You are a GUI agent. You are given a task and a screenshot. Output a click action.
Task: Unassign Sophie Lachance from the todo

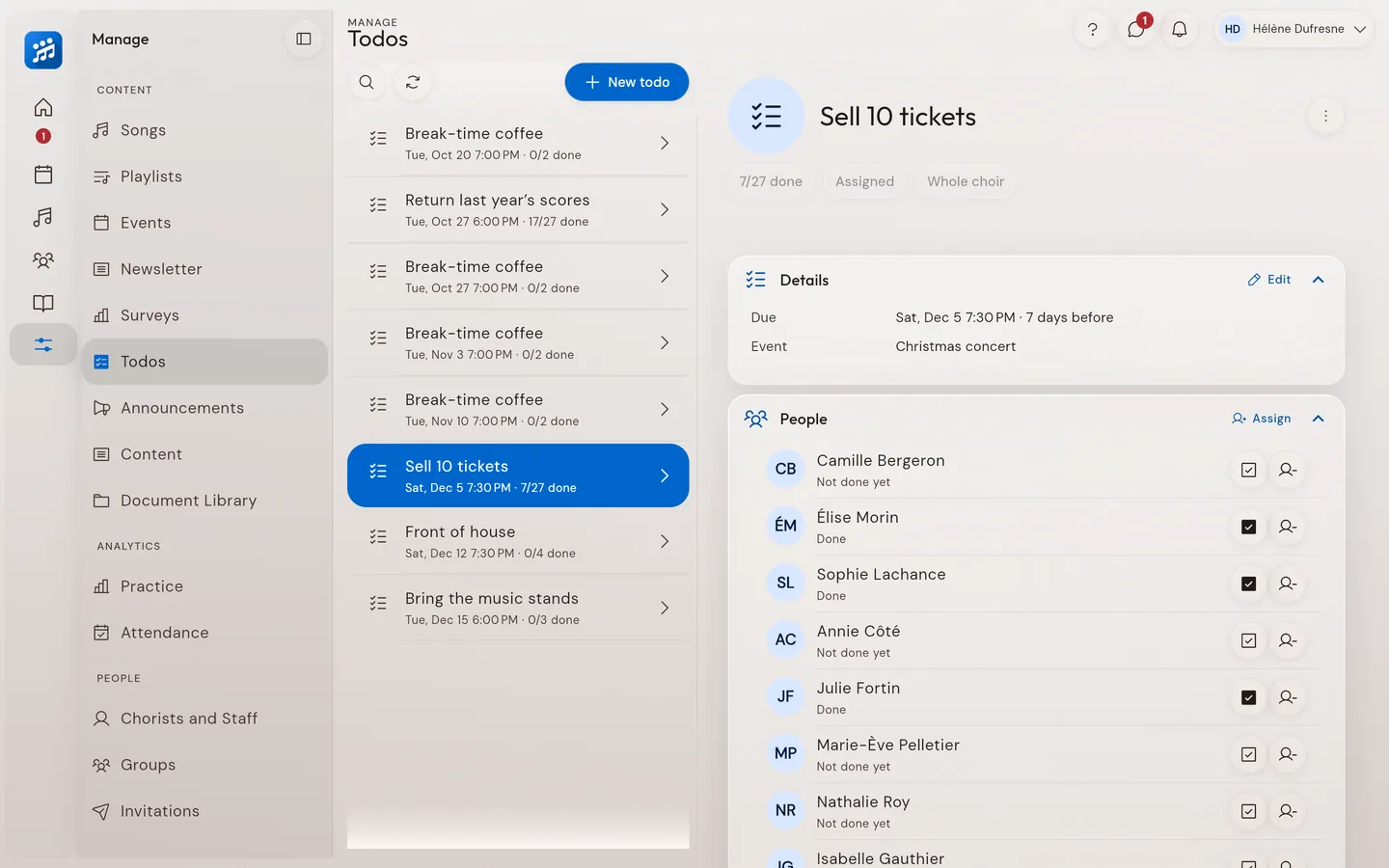(x=1288, y=583)
